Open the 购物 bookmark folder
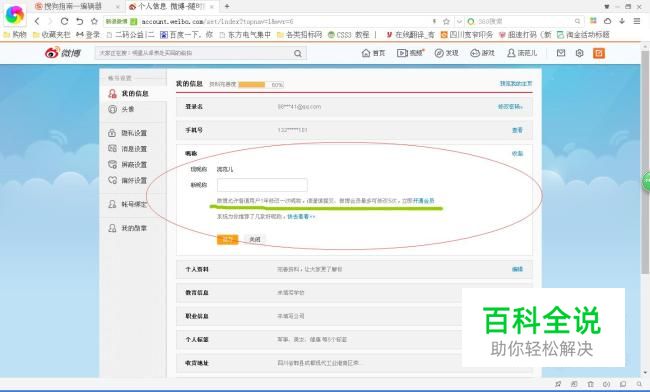This screenshot has height=392, width=650. pos(15,35)
